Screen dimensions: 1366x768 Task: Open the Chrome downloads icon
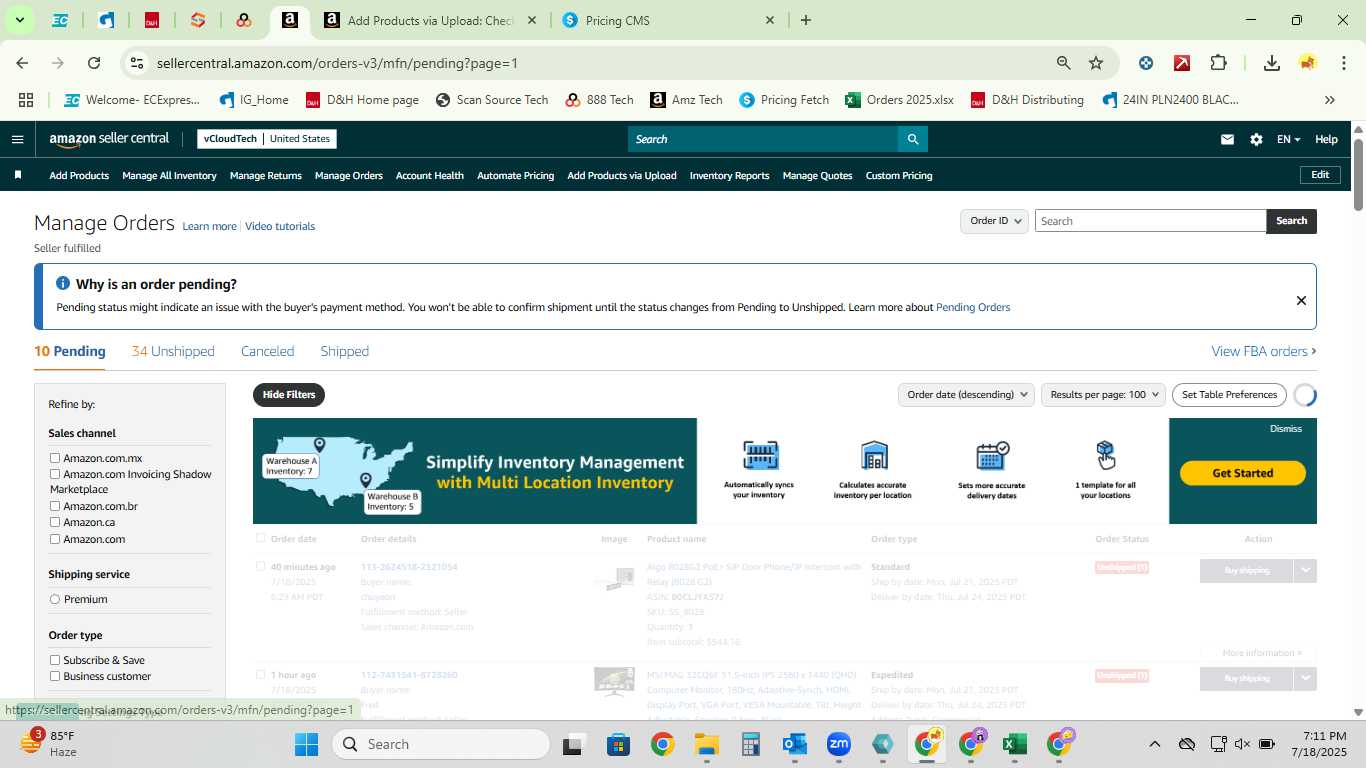[1272, 63]
